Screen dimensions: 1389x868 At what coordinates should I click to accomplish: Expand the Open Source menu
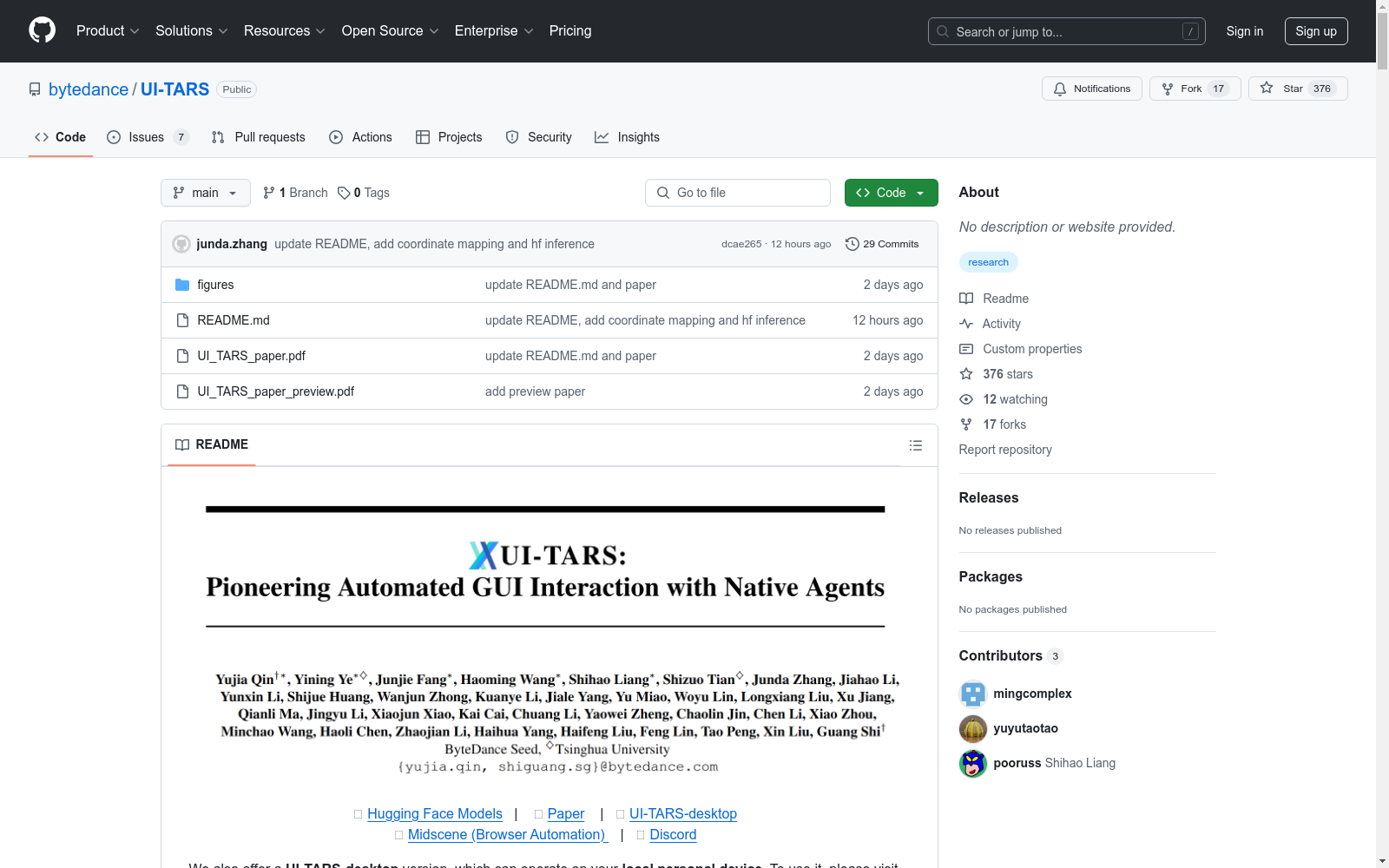point(390,31)
